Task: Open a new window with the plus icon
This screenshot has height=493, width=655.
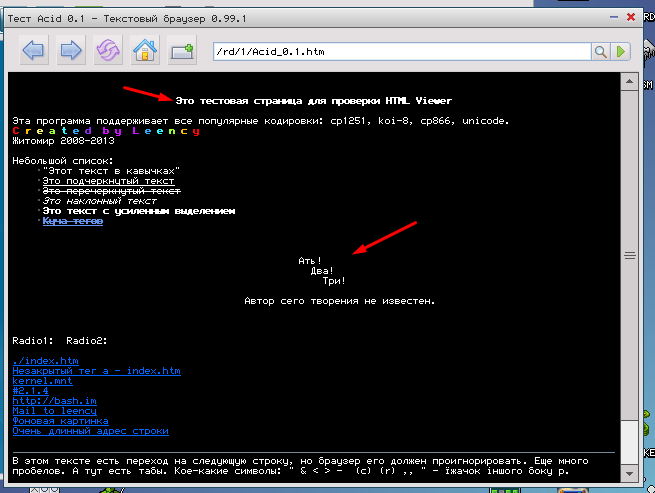Action: (181, 50)
